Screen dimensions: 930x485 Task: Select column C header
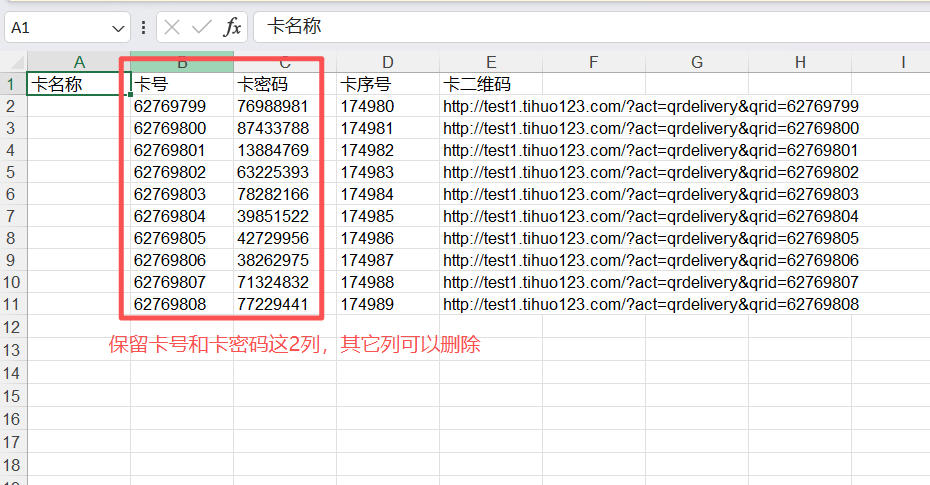click(x=284, y=62)
